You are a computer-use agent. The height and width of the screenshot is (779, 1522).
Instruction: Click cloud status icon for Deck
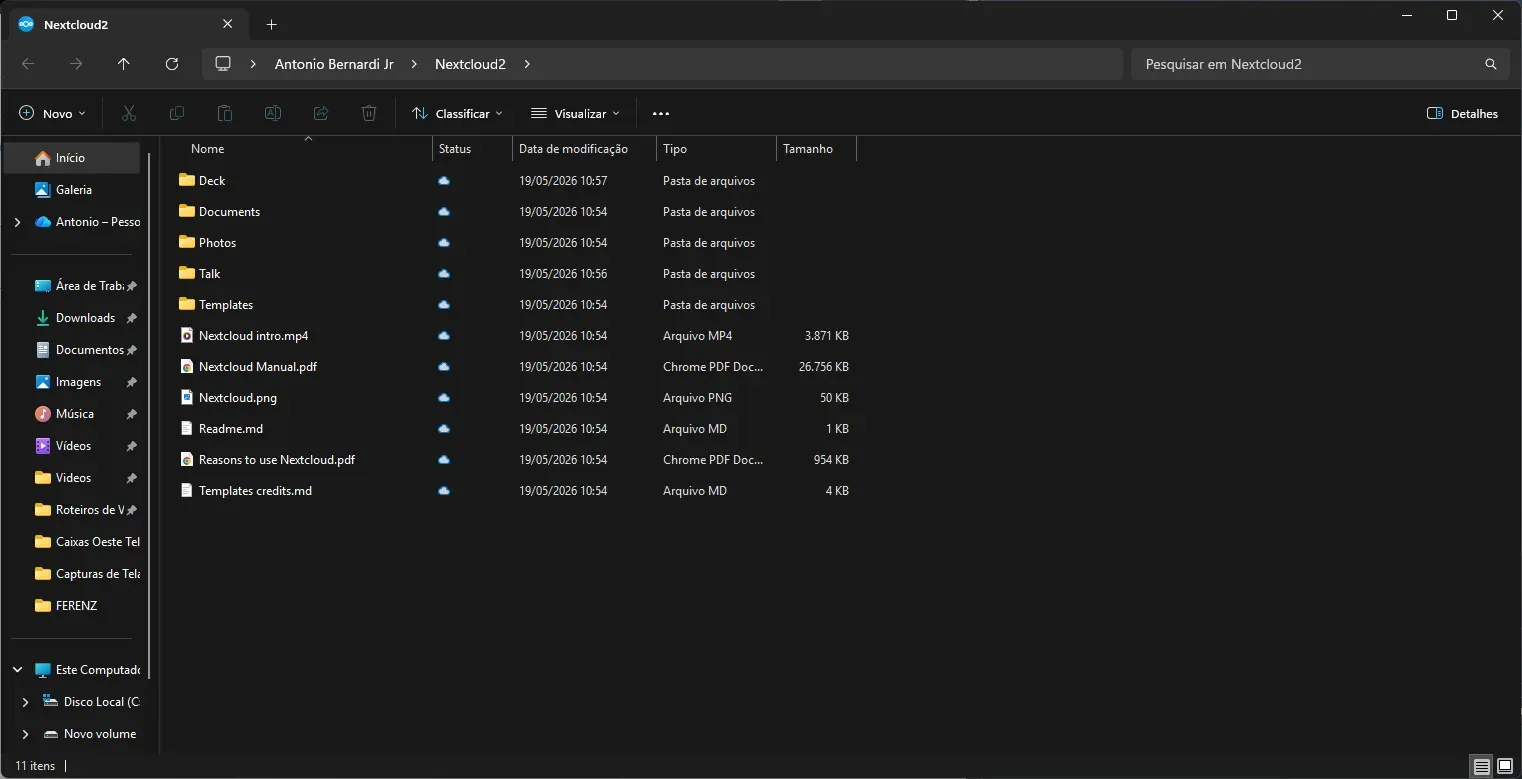pyautogui.click(x=444, y=181)
